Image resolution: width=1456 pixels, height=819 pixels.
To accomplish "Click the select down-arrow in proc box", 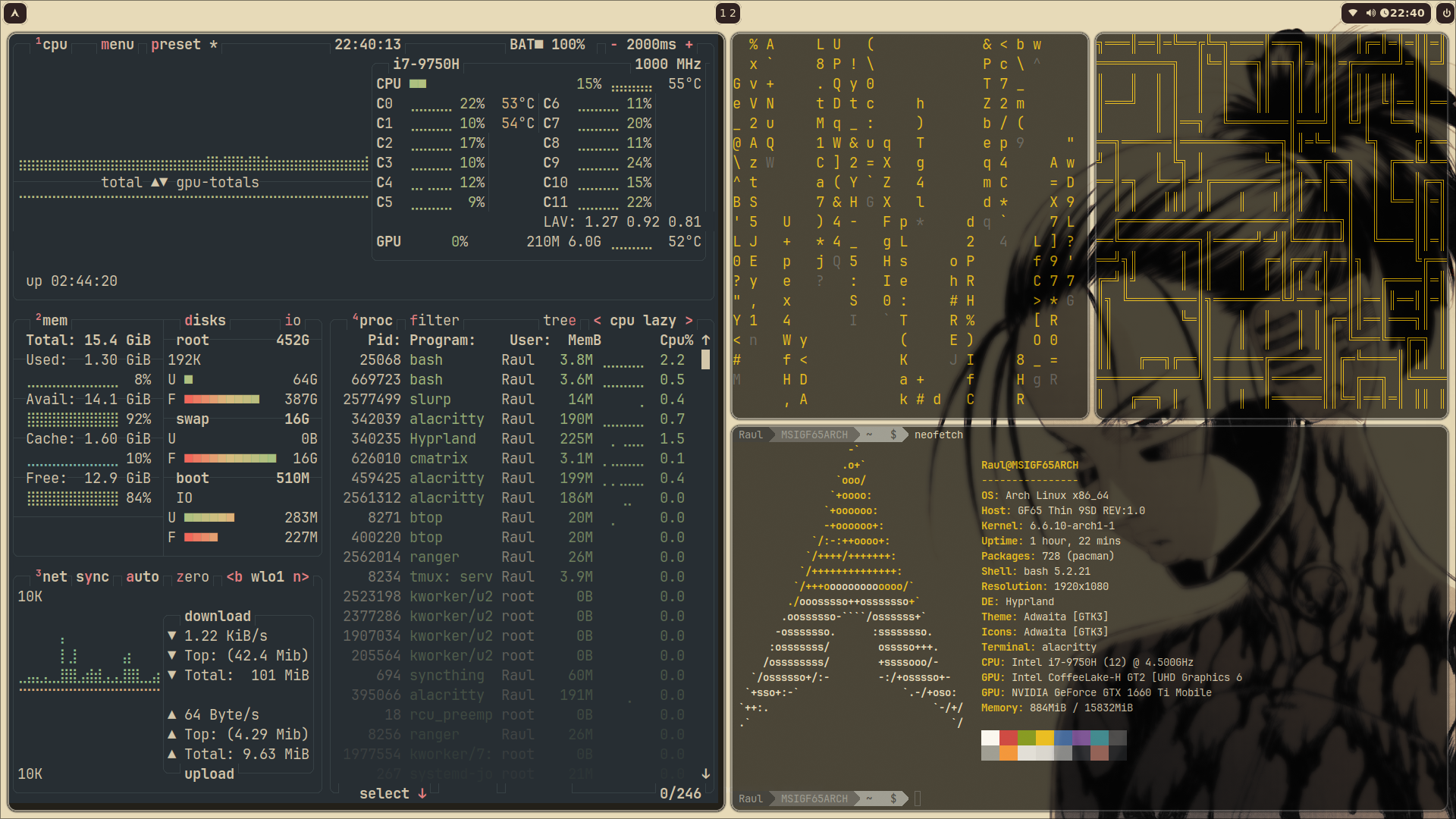I will [422, 794].
